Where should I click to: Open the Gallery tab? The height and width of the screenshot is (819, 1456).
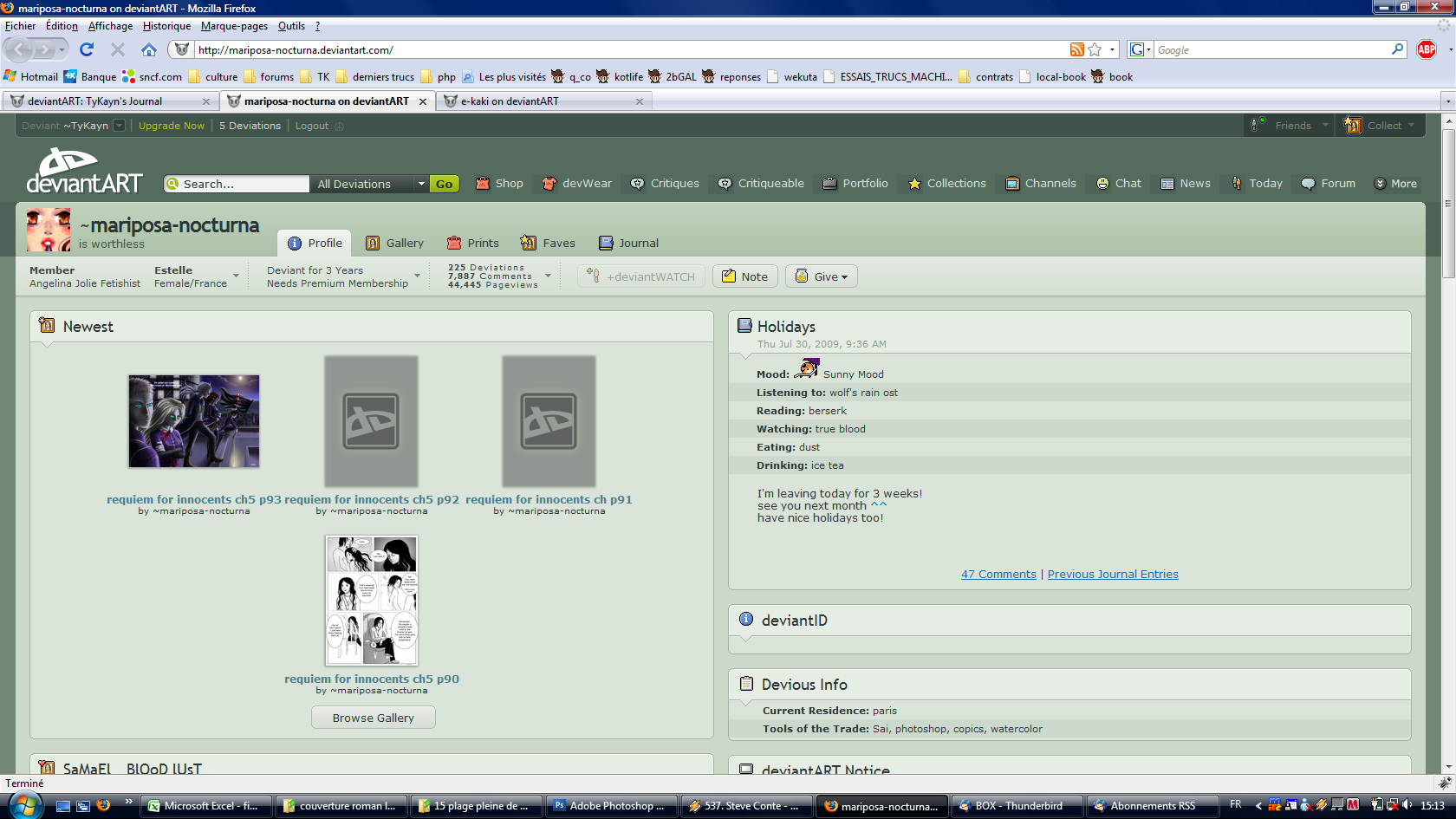pos(395,243)
